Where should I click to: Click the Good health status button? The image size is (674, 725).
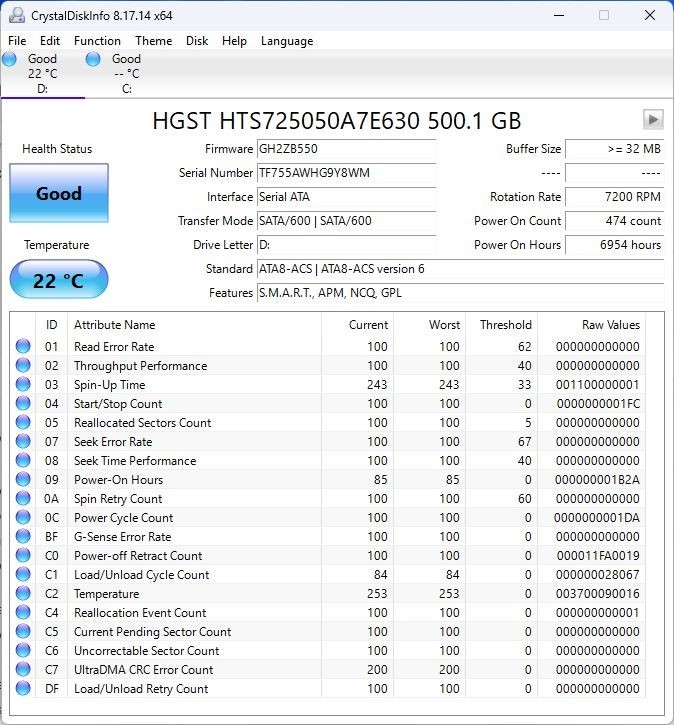pos(59,193)
